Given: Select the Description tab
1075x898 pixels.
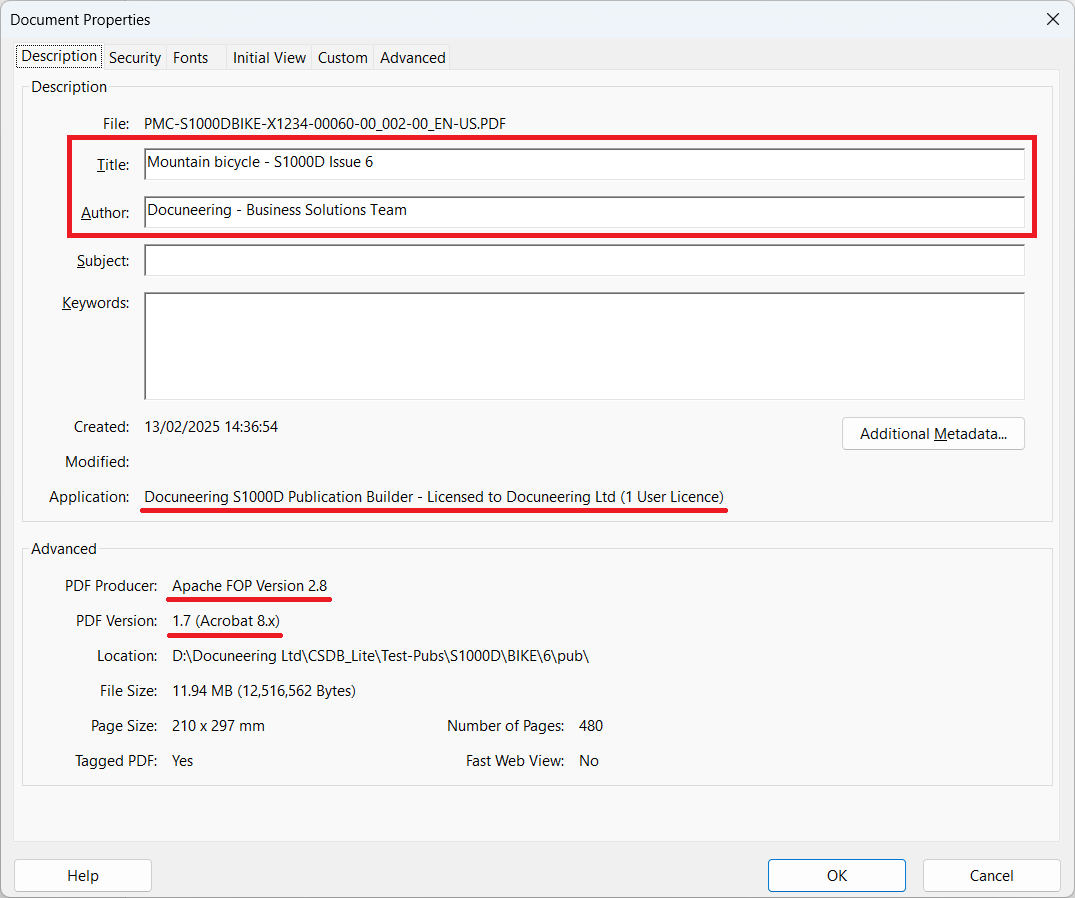Looking at the screenshot, I should (59, 56).
